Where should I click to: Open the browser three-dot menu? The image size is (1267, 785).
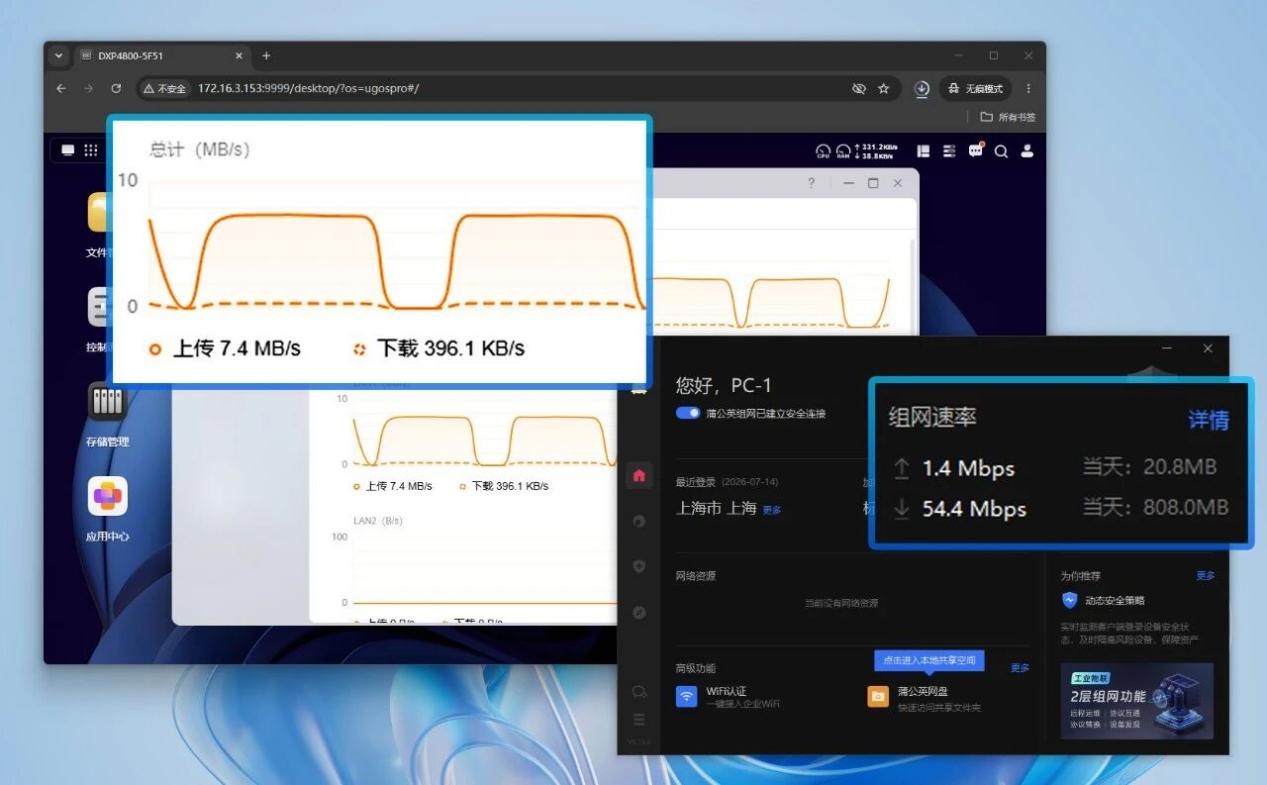1028,88
